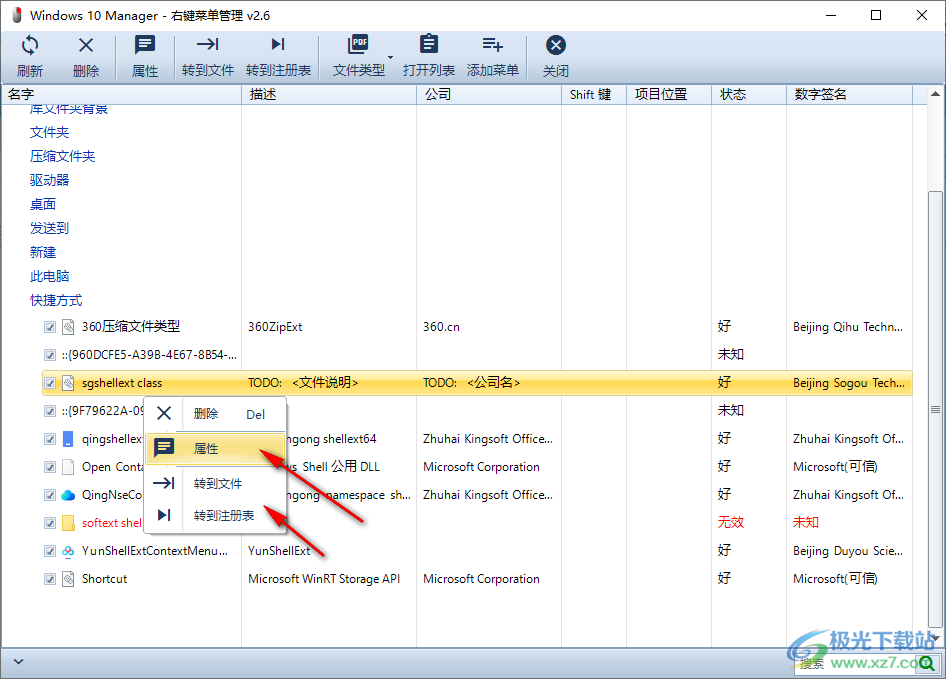The height and width of the screenshot is (679, 946).
Task: Click the vertical scrollbar thumb
Action: 935,300
